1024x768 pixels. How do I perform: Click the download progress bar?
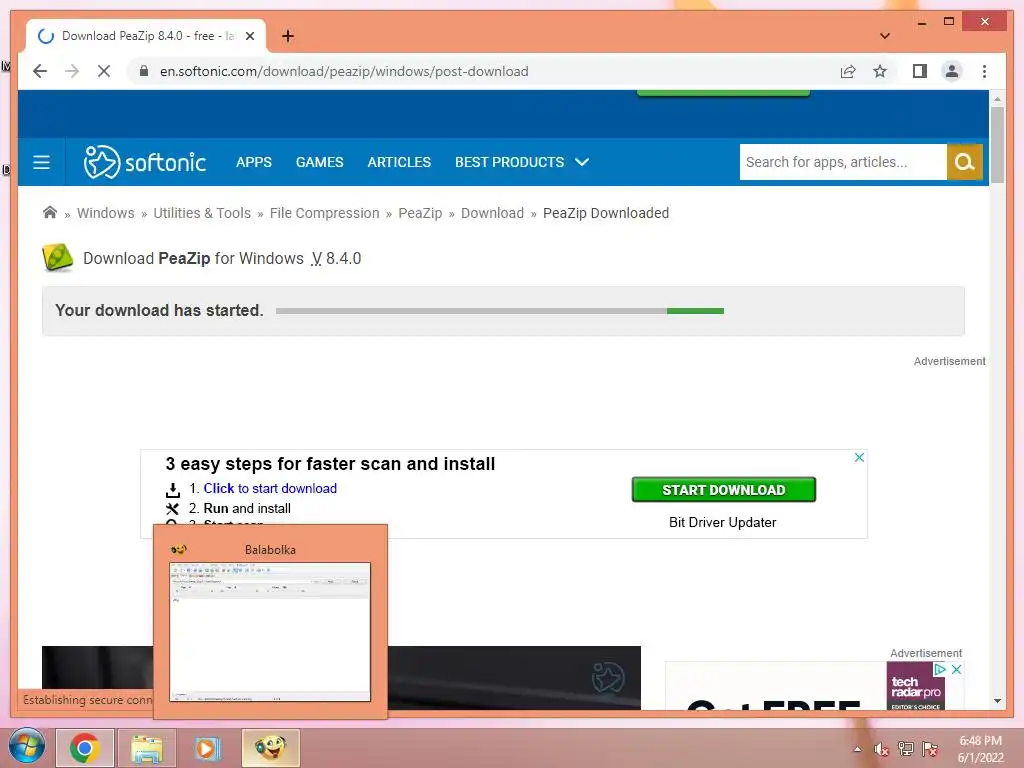pos(500,311)
